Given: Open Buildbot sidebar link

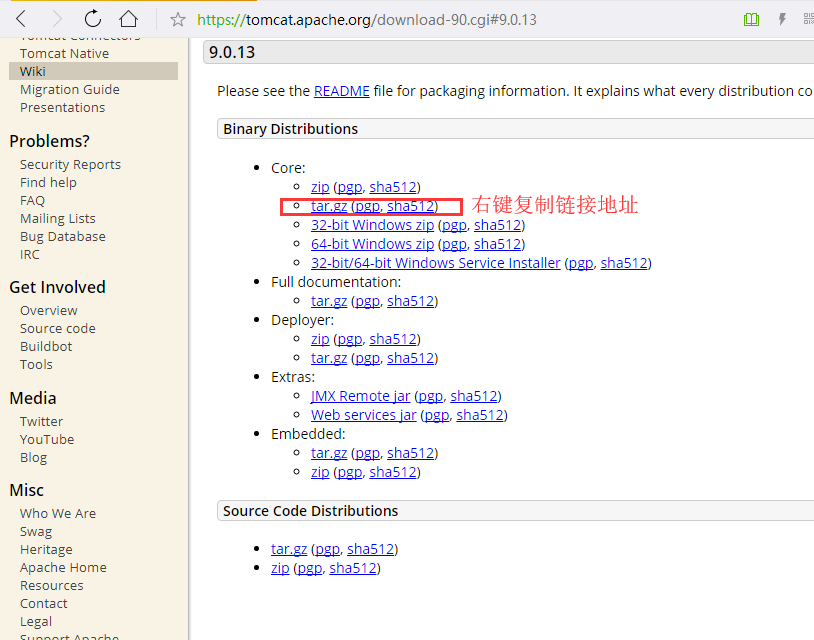Looking at the screenshot, I should click(x=46, y=346).
